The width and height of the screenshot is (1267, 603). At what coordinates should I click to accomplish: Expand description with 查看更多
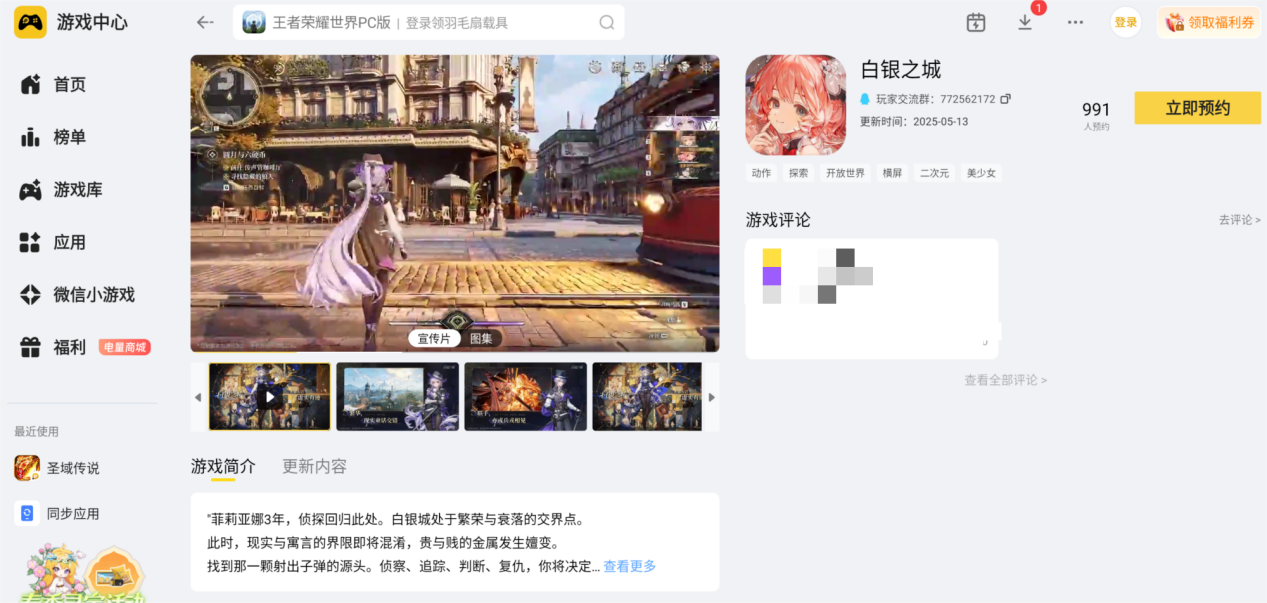pyautogui.click(x=630, y=566)
